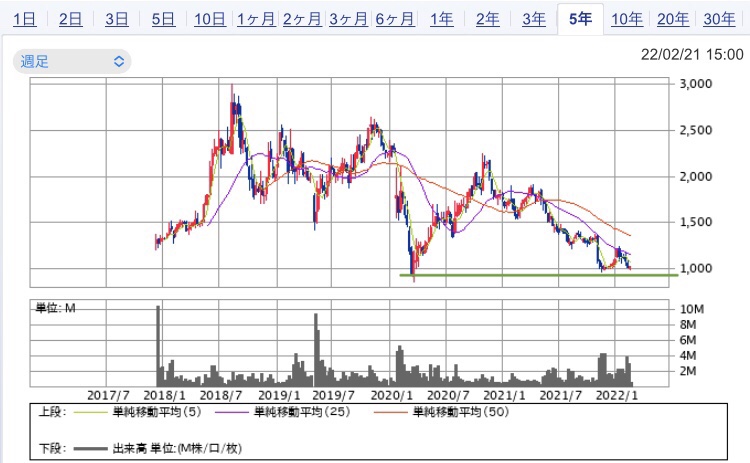Viewport: 750px width, 463px height.
Task: Click the 2018/7 date axis label
Action: tap(221, 396)
